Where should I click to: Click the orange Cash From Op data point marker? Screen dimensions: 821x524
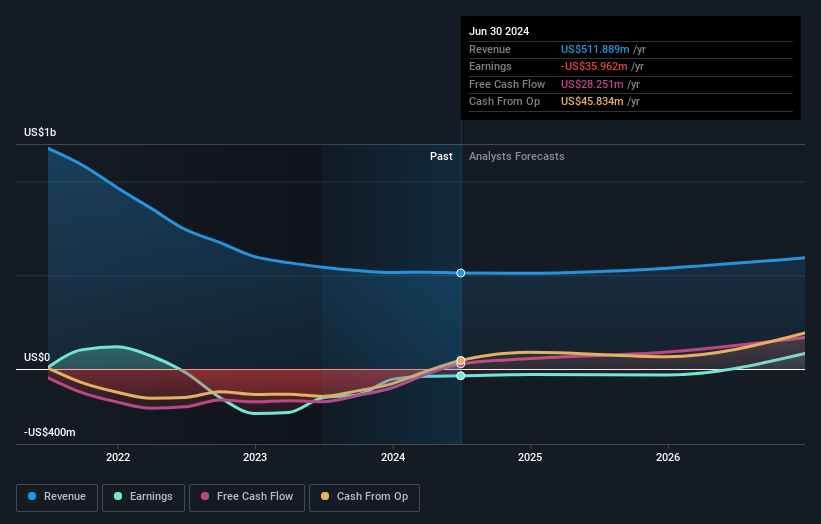click(461, 360)
